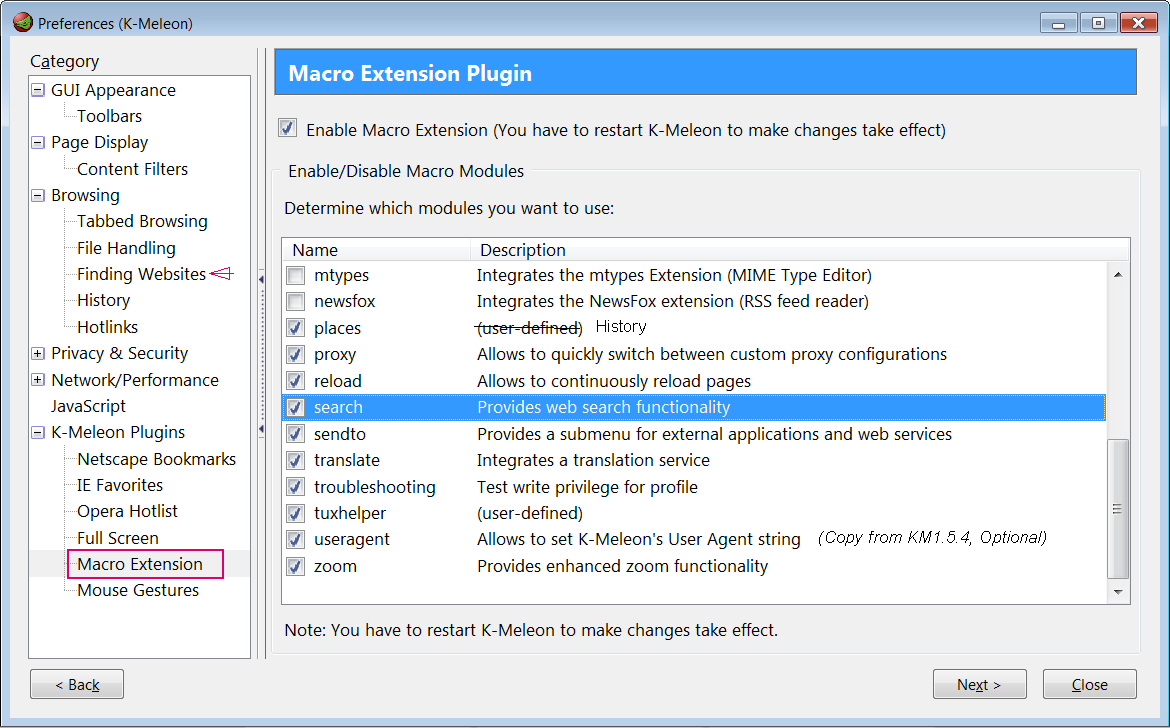
Task: Open the Tabbed Browsing category
Action: pyautogui.click(x=142, y=221)
